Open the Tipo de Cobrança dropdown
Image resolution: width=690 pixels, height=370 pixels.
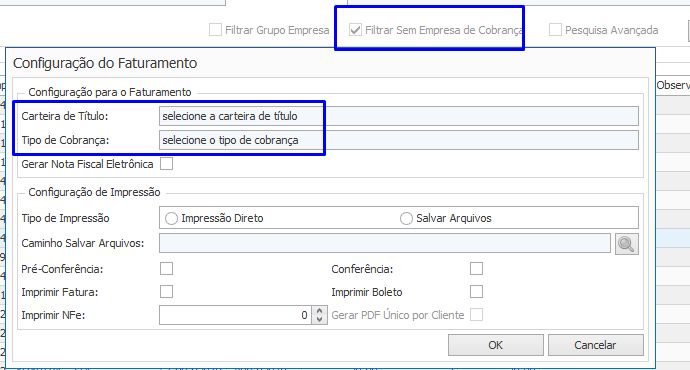(x=399, y=140)
